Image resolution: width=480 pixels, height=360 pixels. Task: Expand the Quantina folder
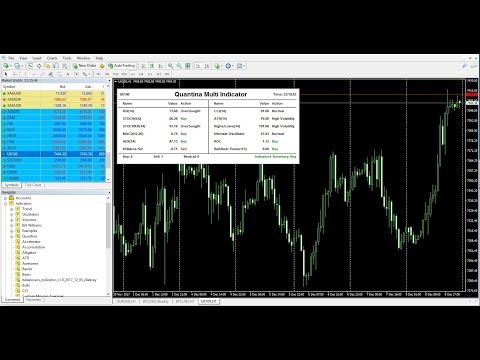click(x=12, y=236)
